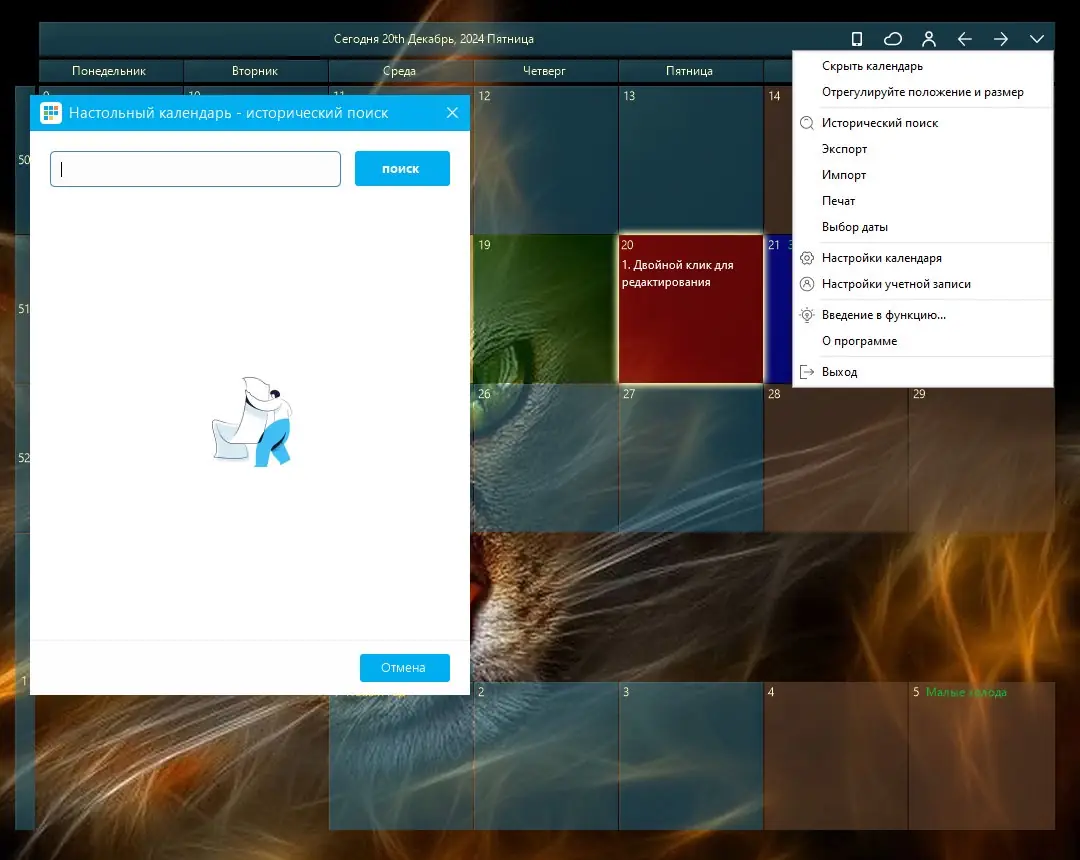The width and height of the screenshot is (1080, 860).
Task: Select Введение в функцию... entry
Action: (922, 315)
